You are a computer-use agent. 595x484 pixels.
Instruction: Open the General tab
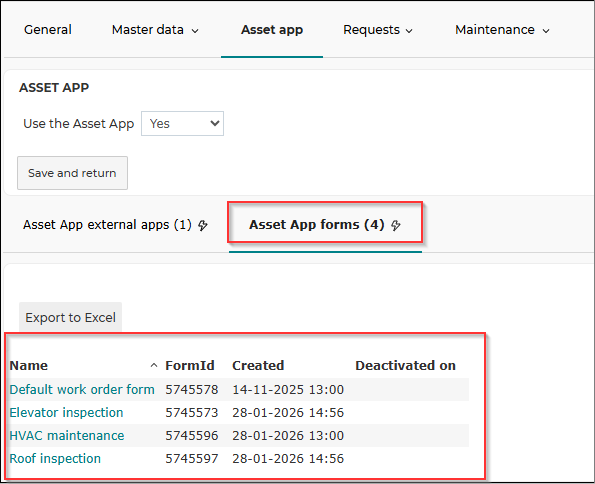[x=48, y=30]
